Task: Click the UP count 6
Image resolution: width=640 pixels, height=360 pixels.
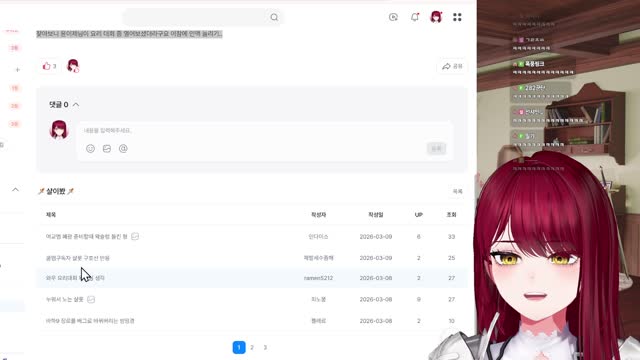Action: pos(419,236)
